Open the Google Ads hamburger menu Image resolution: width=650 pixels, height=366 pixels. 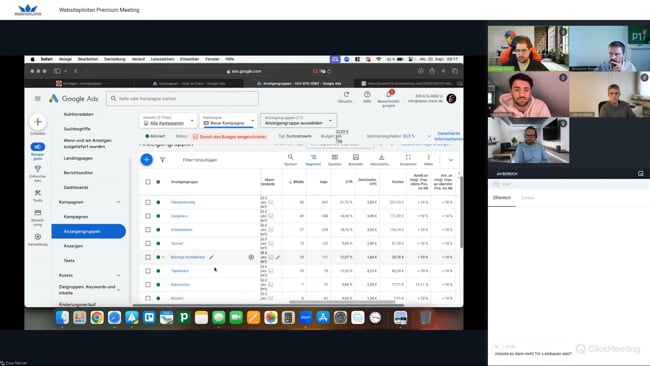tap(38, 99)
